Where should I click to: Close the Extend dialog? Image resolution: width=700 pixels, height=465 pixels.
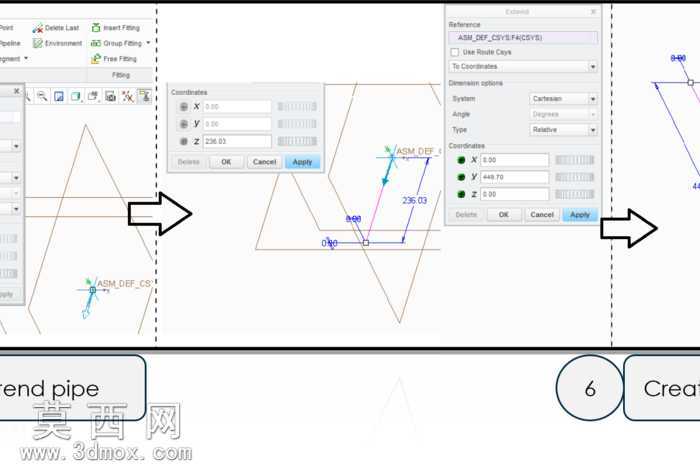[x=593, y=12]
